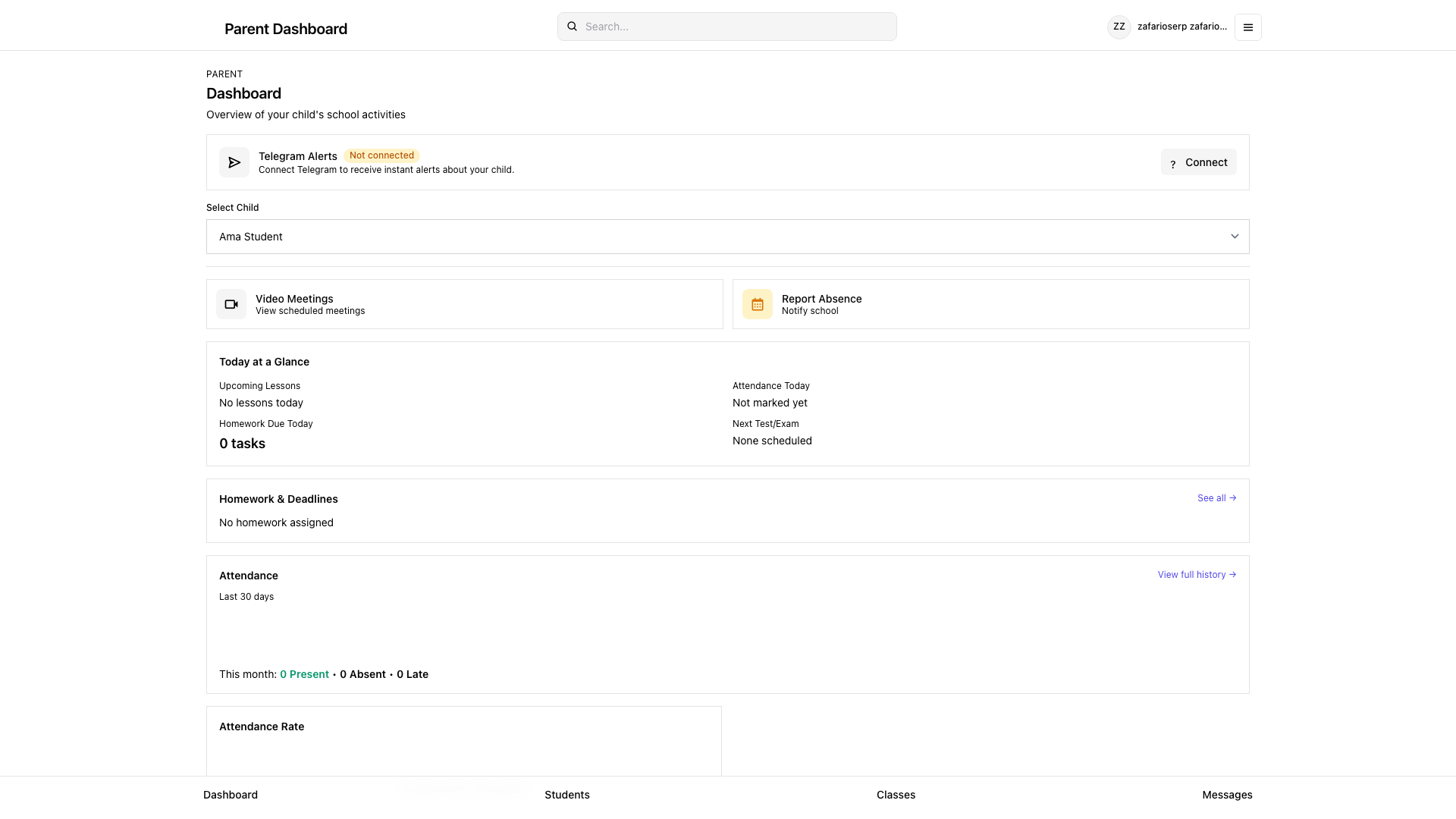
Task: Open the Messages tab
Action: pos(1227,795)
